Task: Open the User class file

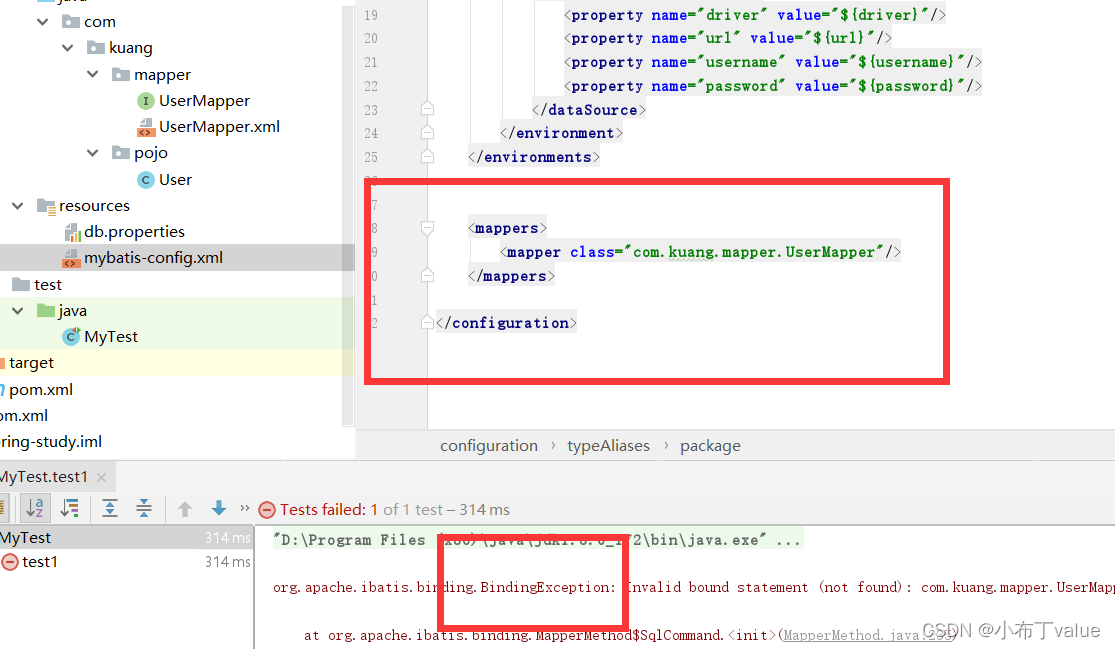Action: (176, 180)
